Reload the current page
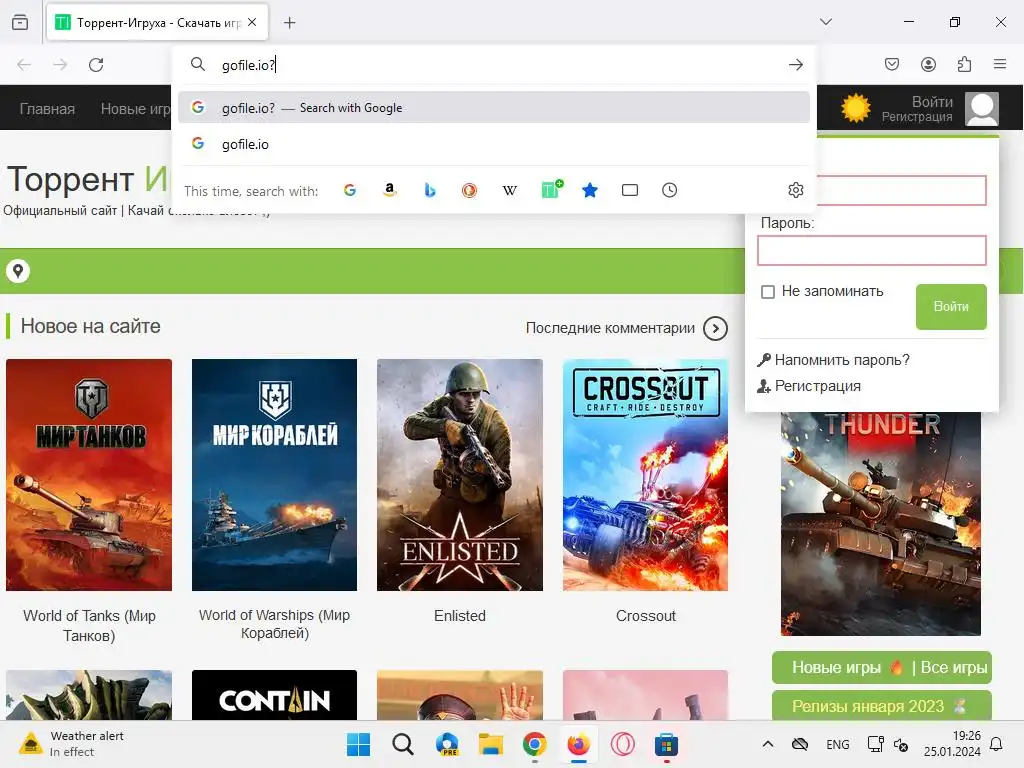The image size is (1024, 768). [96, 65]
